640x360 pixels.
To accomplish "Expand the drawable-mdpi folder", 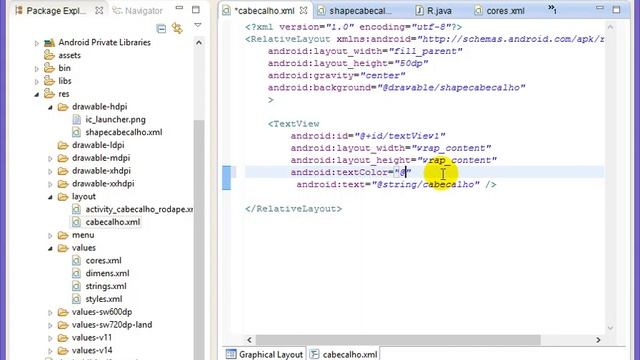I will 50,158.
